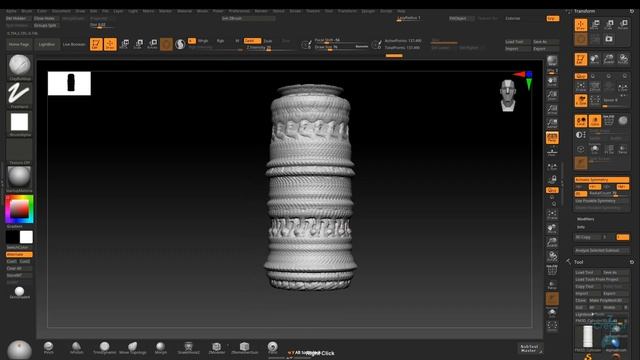The width and height of the screenshot is (640, 360).
Task: Toggle the Zadd mode button
Action: (252, 41)
